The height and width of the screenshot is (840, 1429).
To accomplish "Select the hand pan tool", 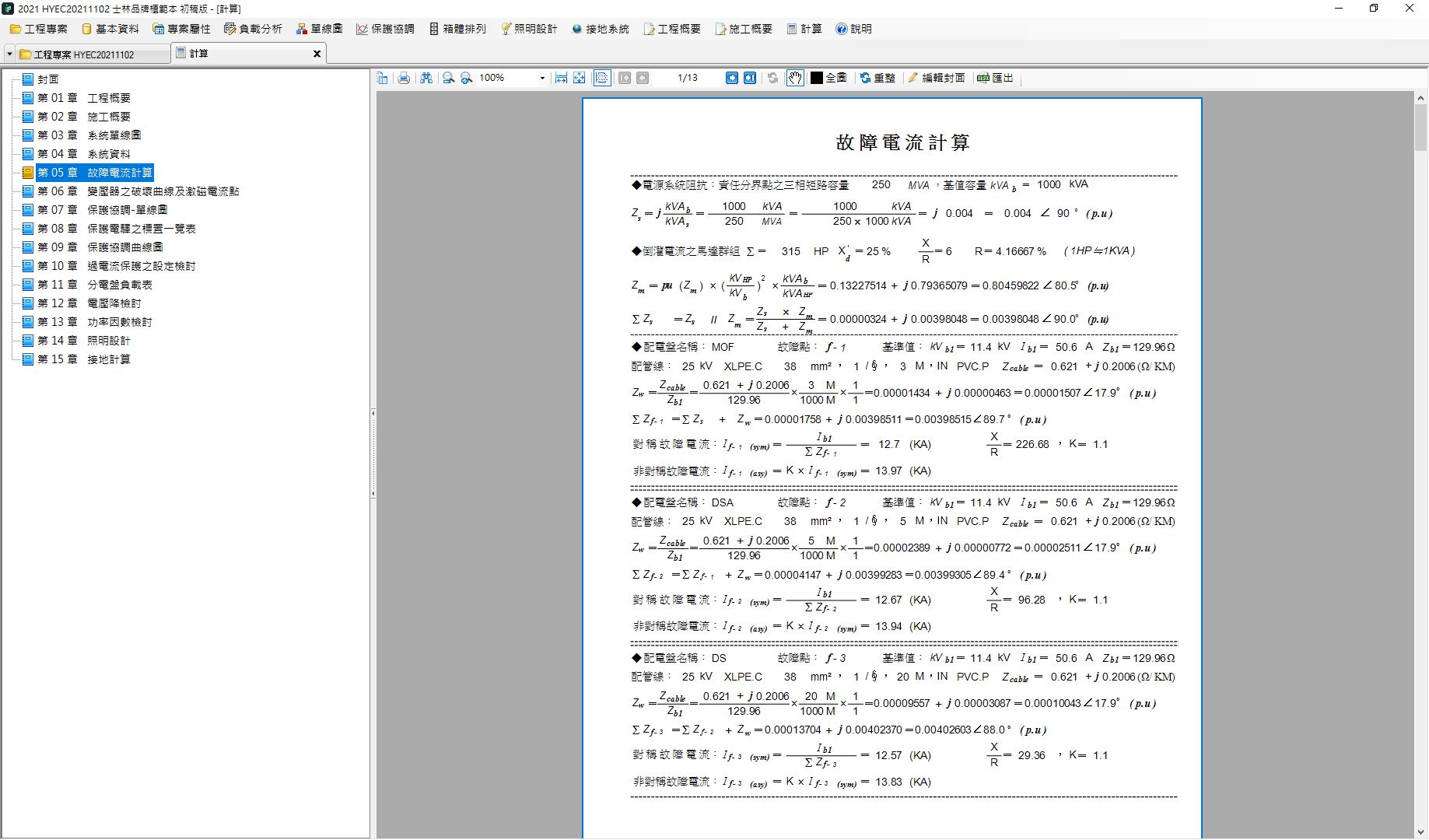I will click(x=795, y=78).
